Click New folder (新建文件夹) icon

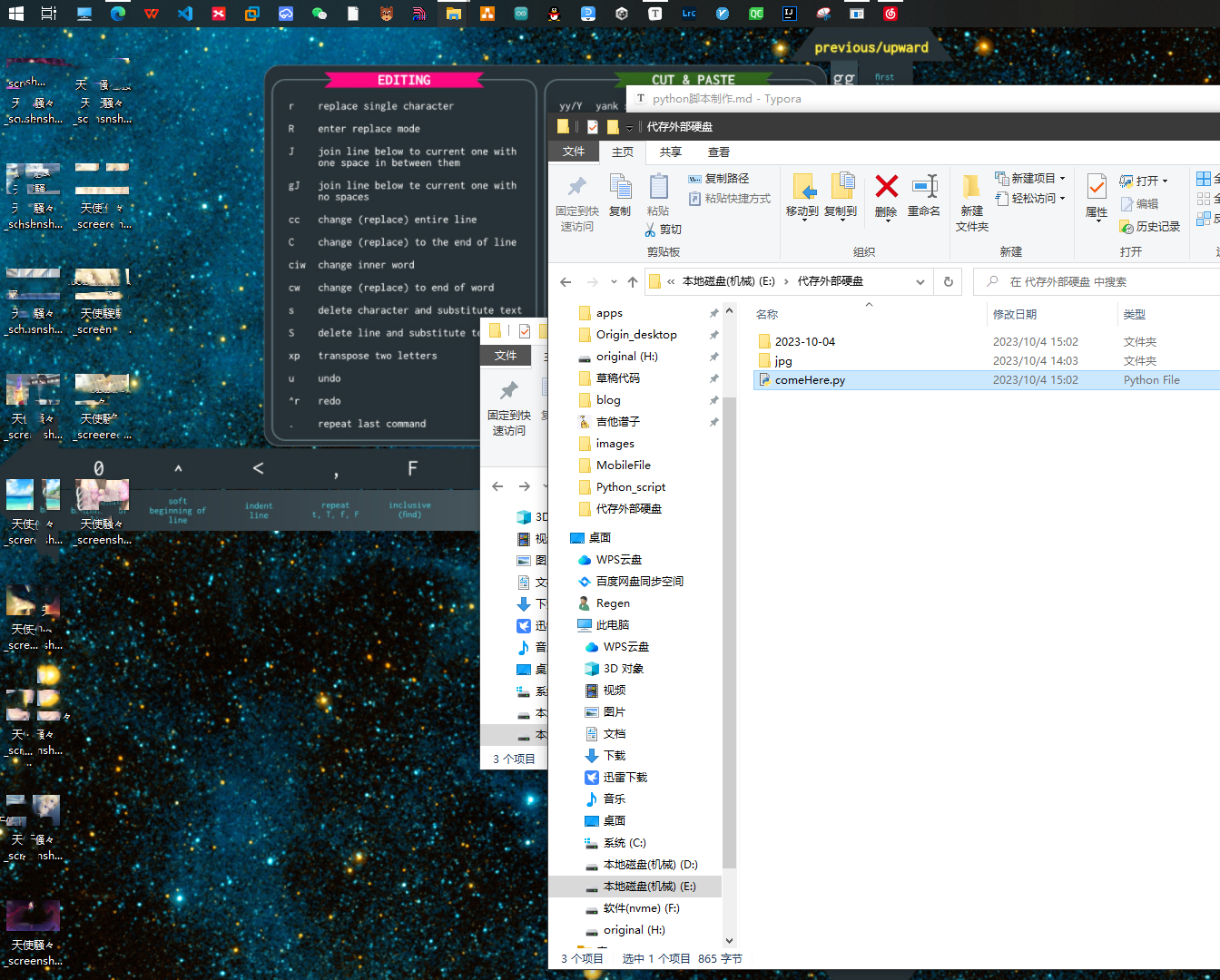971,202
